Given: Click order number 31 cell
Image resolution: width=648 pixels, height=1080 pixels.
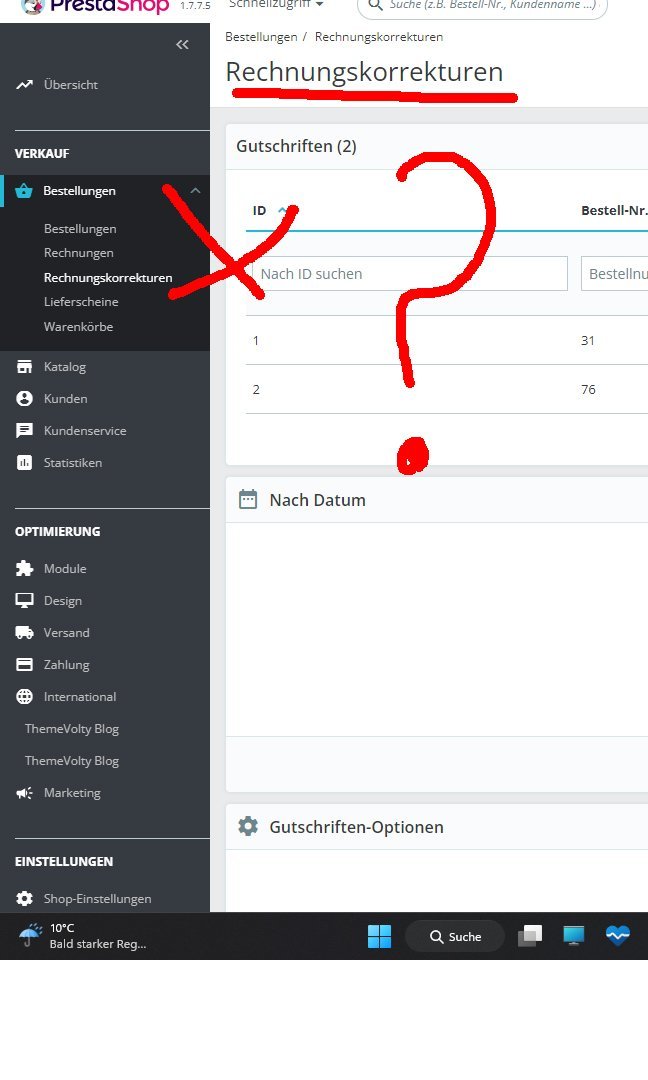Looking at the screenshot, I should coord(587,340).
